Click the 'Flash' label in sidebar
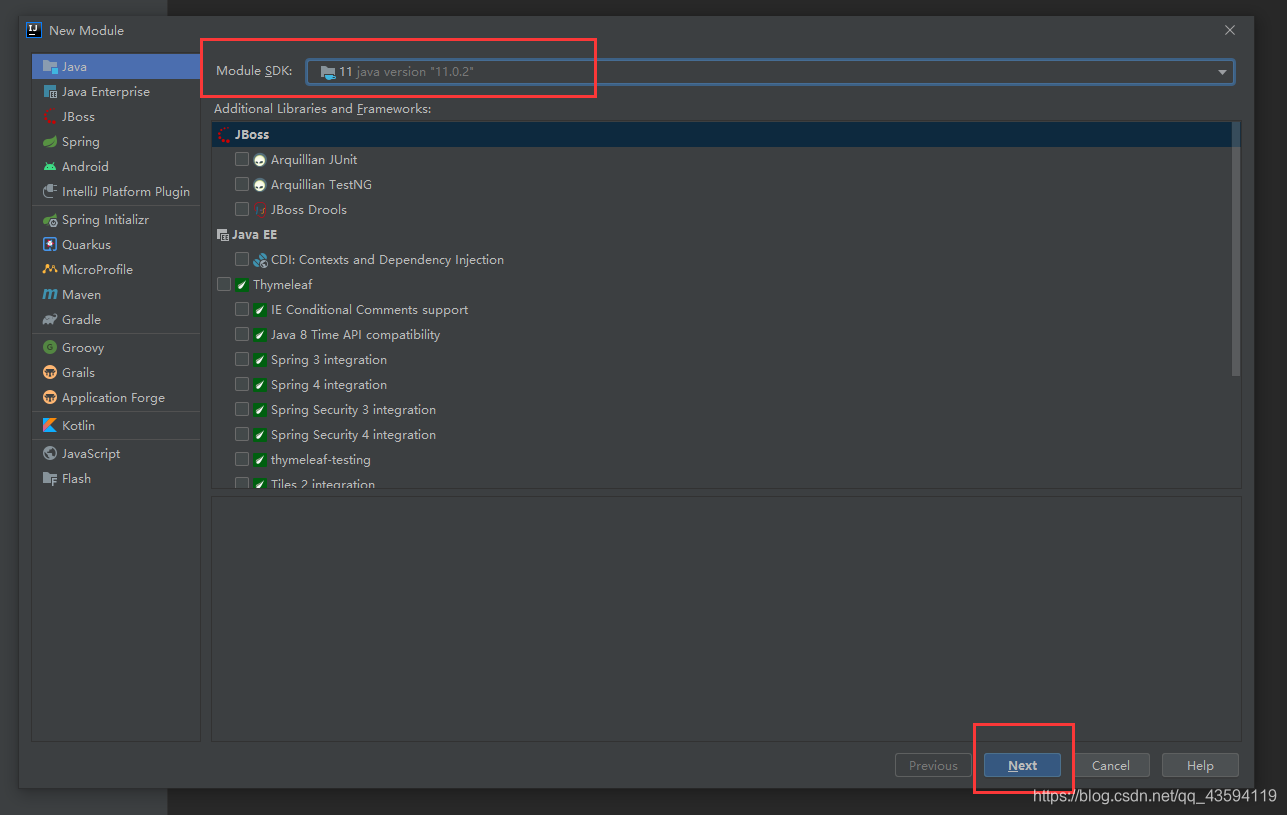Viewport: 1287px width, 815px height. click(76, 479)
